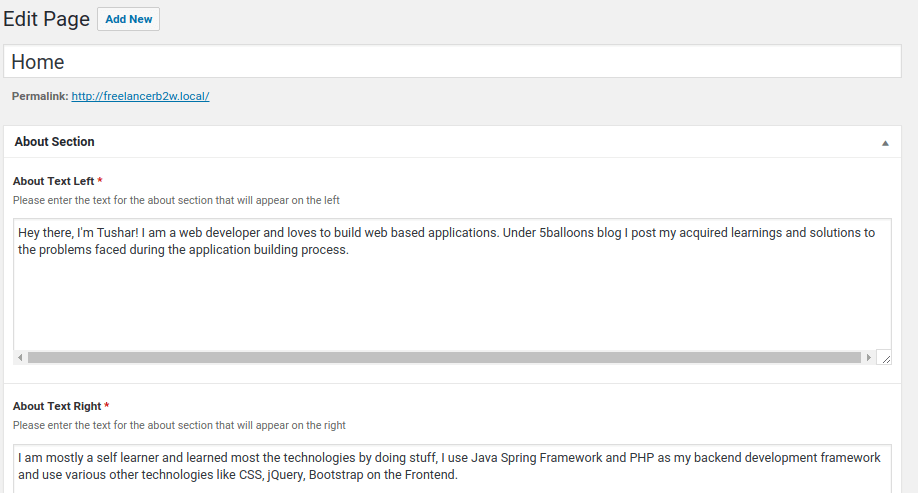Click the help text about appearing on the right
Viewport: 918px width, 493px height.
point(179,425)
